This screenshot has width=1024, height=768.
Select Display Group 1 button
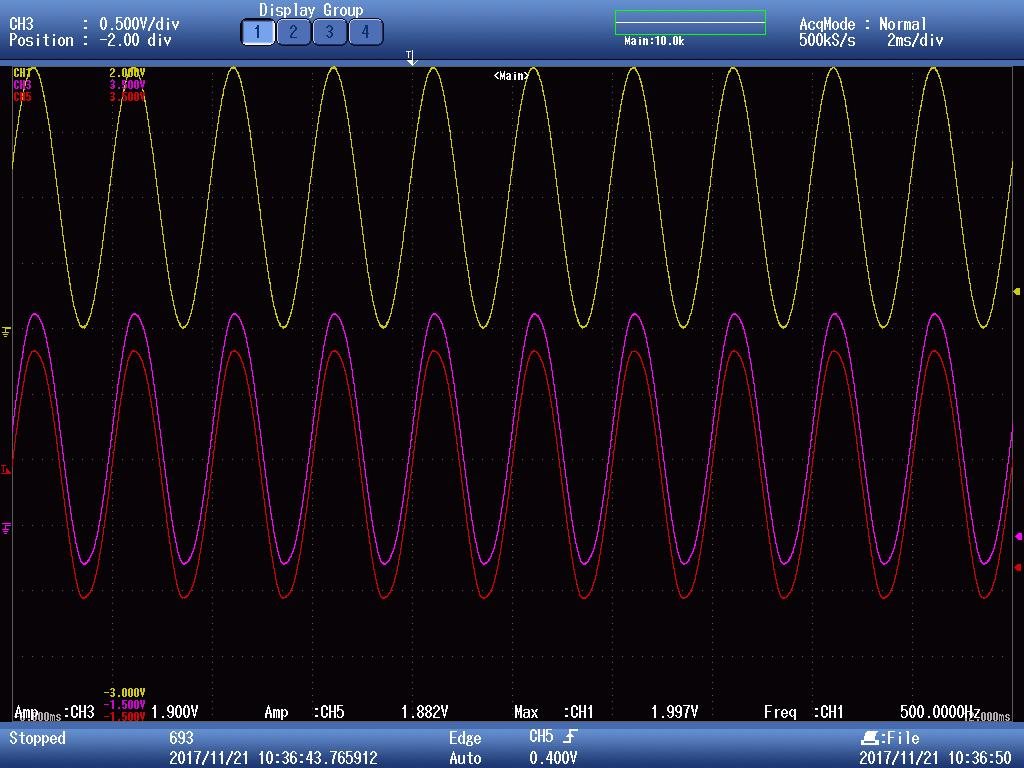click(x=257, y=32)
